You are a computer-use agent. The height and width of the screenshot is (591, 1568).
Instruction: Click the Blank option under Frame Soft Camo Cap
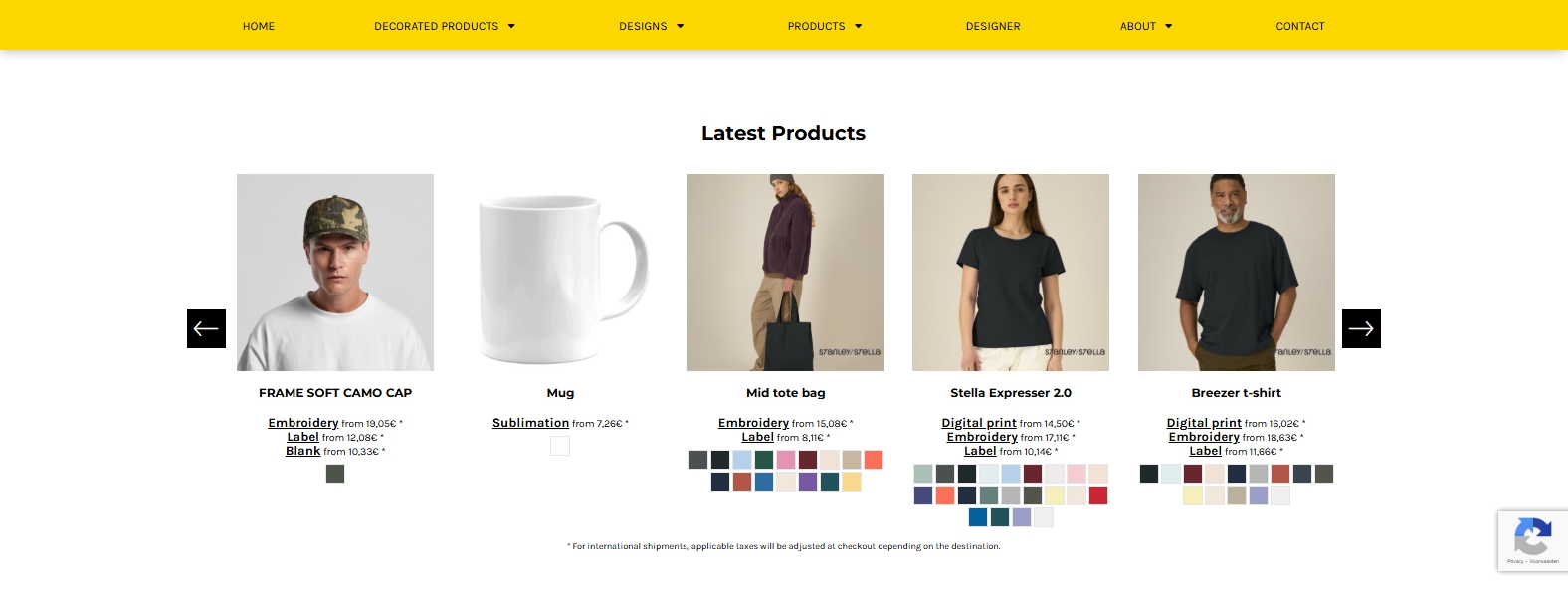click(302, 451)
